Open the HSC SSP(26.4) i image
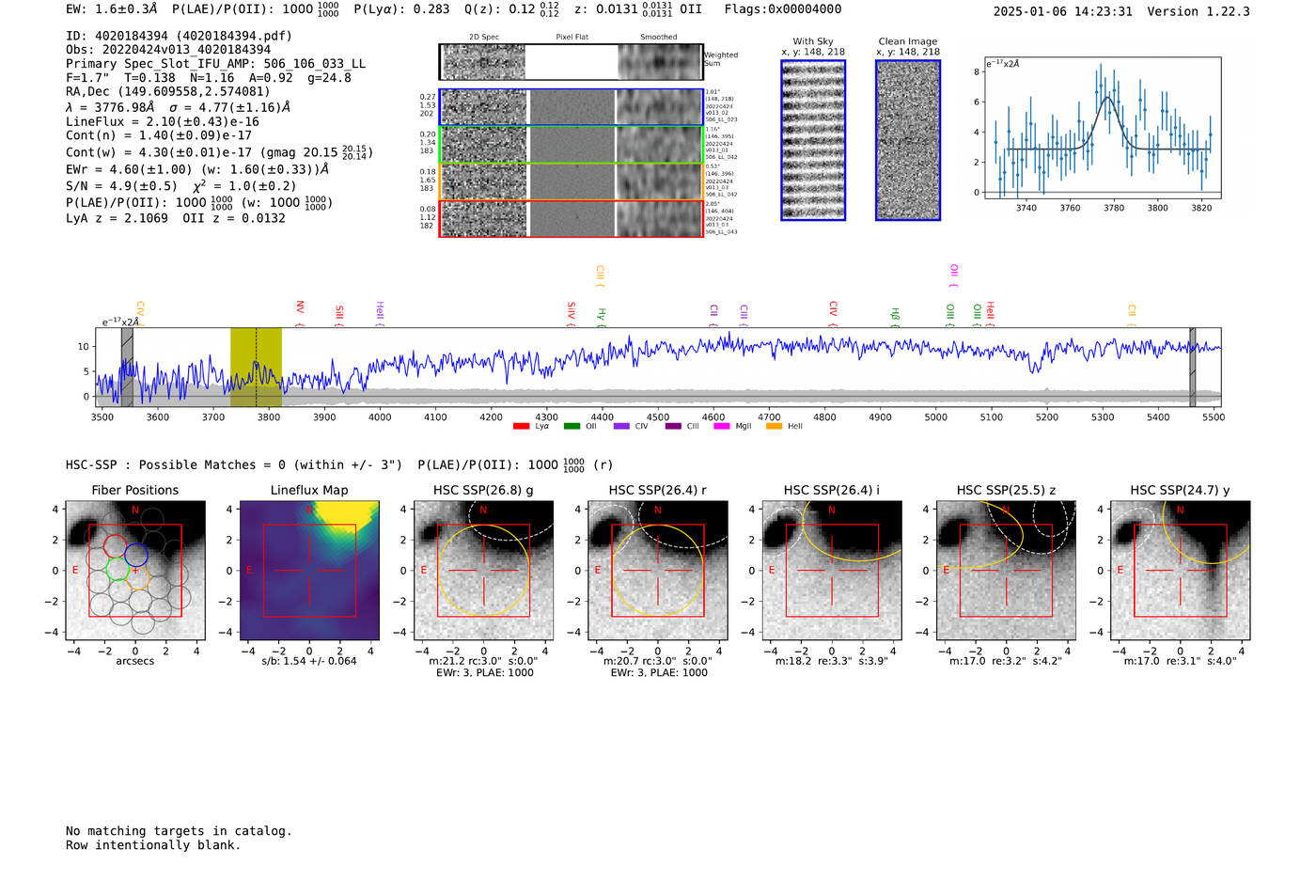 click(832, 571)
